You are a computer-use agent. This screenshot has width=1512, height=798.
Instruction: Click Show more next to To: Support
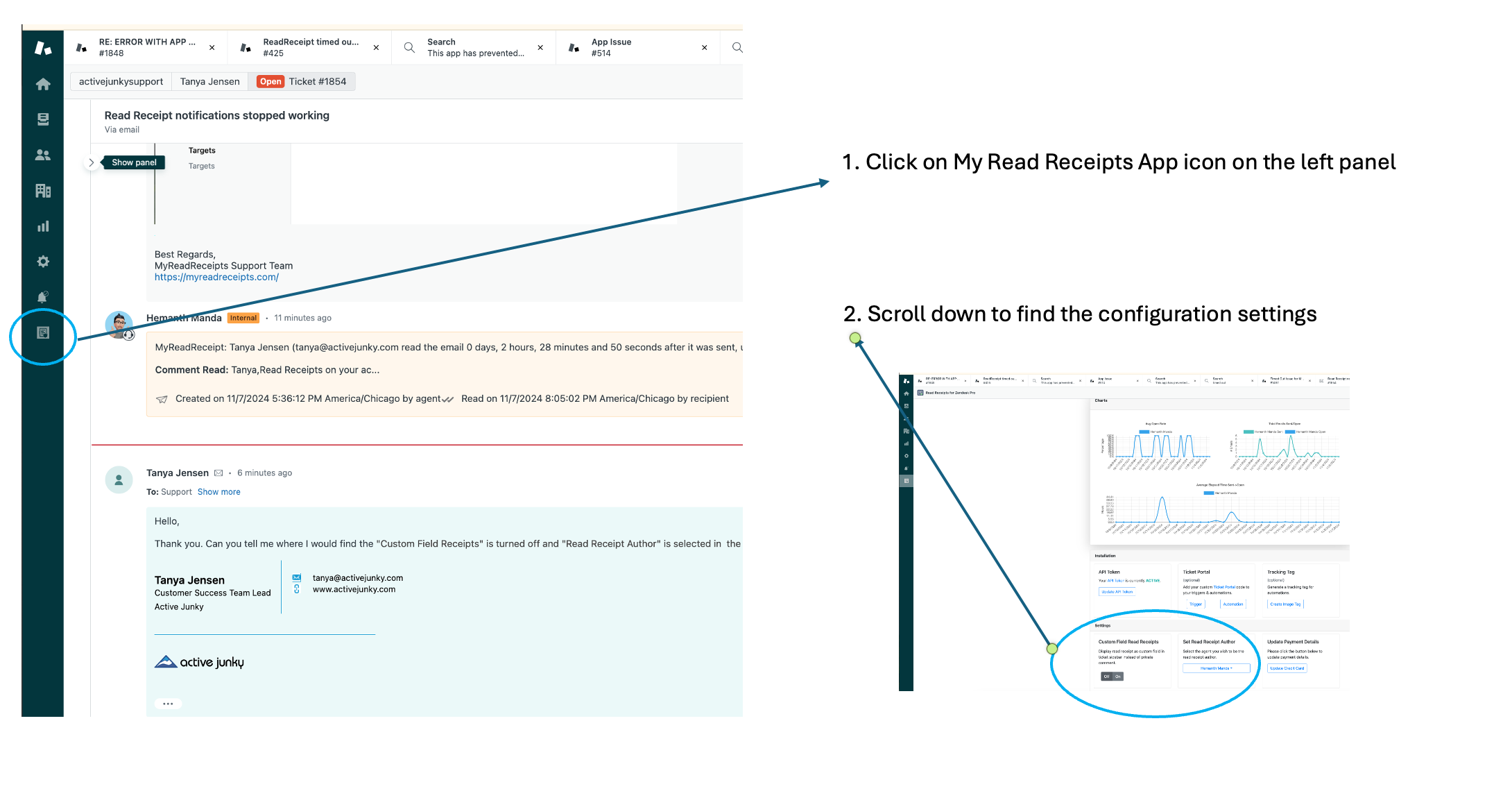click(x=218, y=492)
